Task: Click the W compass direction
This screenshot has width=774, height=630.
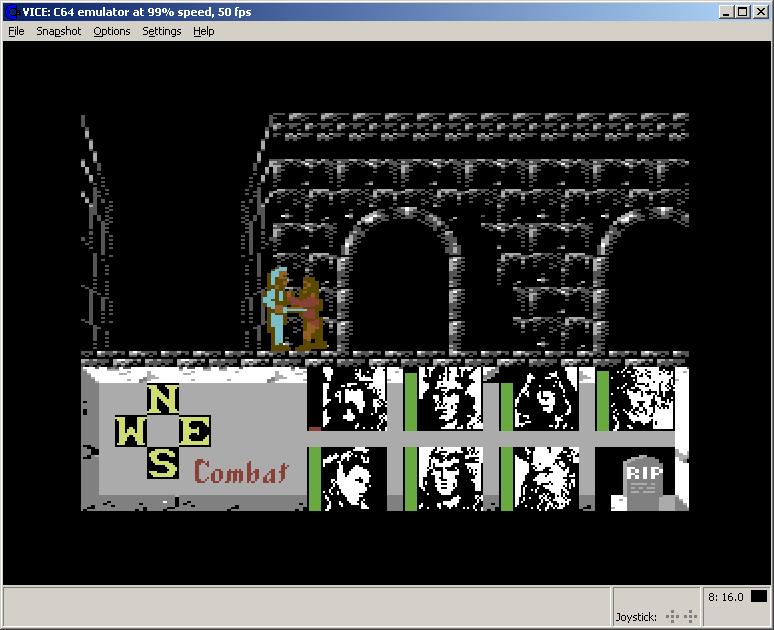Action: pyautogui.click(x=131, y=431)
